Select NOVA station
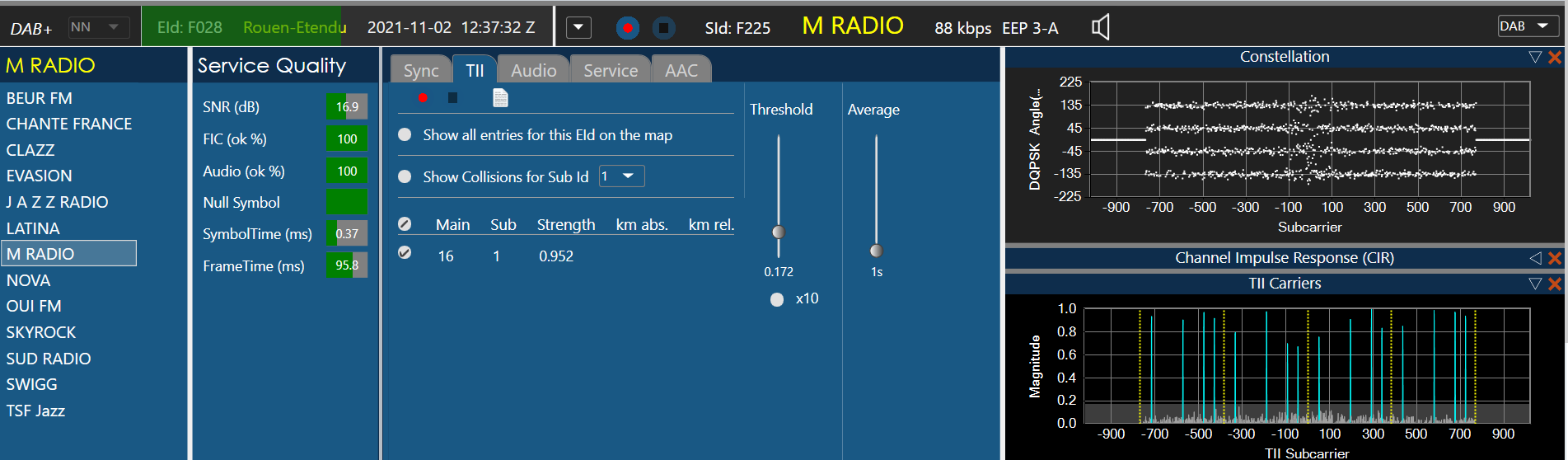Screen dimensions: 1568x460 pos(29,280)
